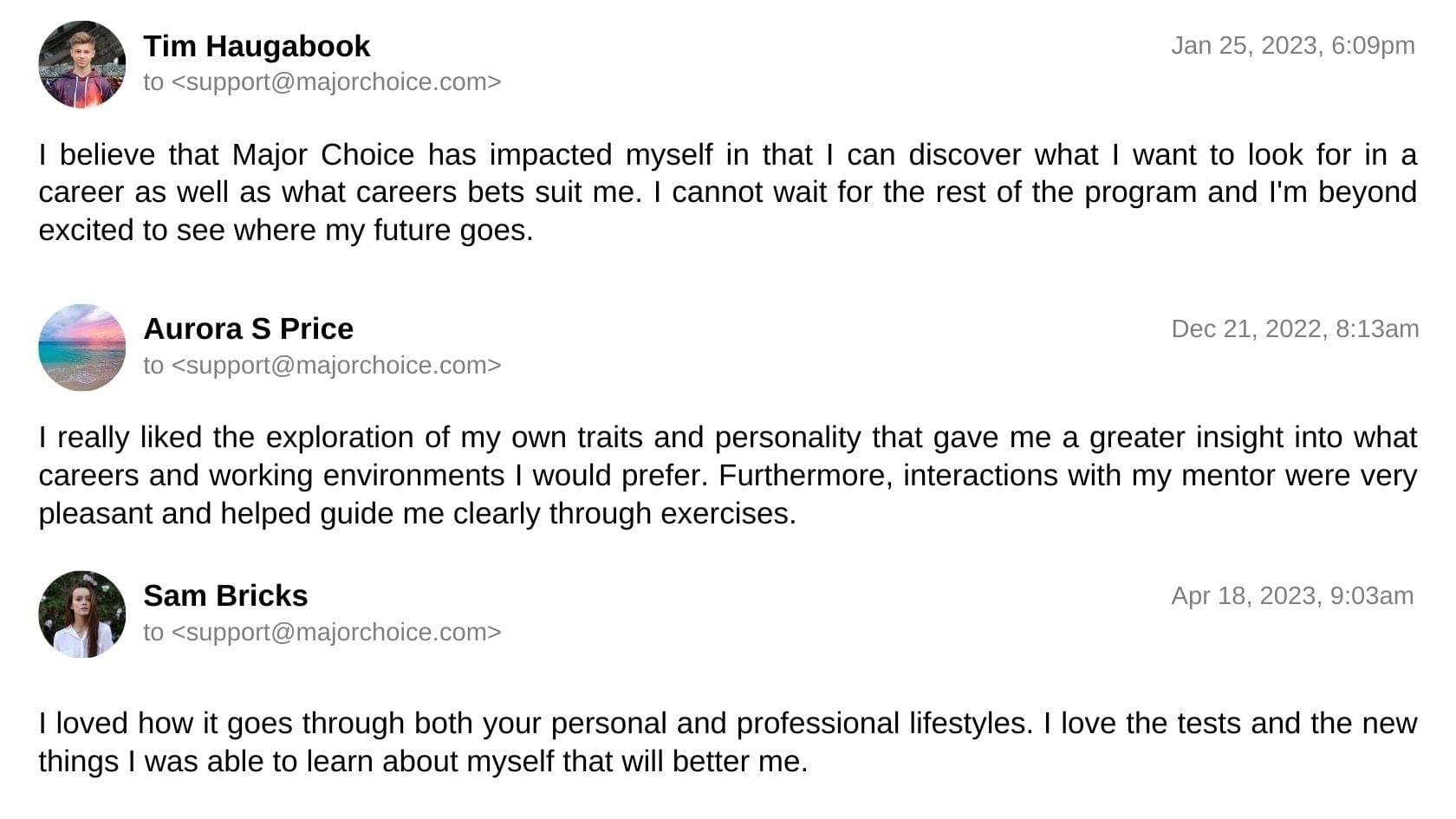Viewport: 1456px width, 819px height.
Task: Click the word 'Major Choice' in first message
Action: coord(323,154)
